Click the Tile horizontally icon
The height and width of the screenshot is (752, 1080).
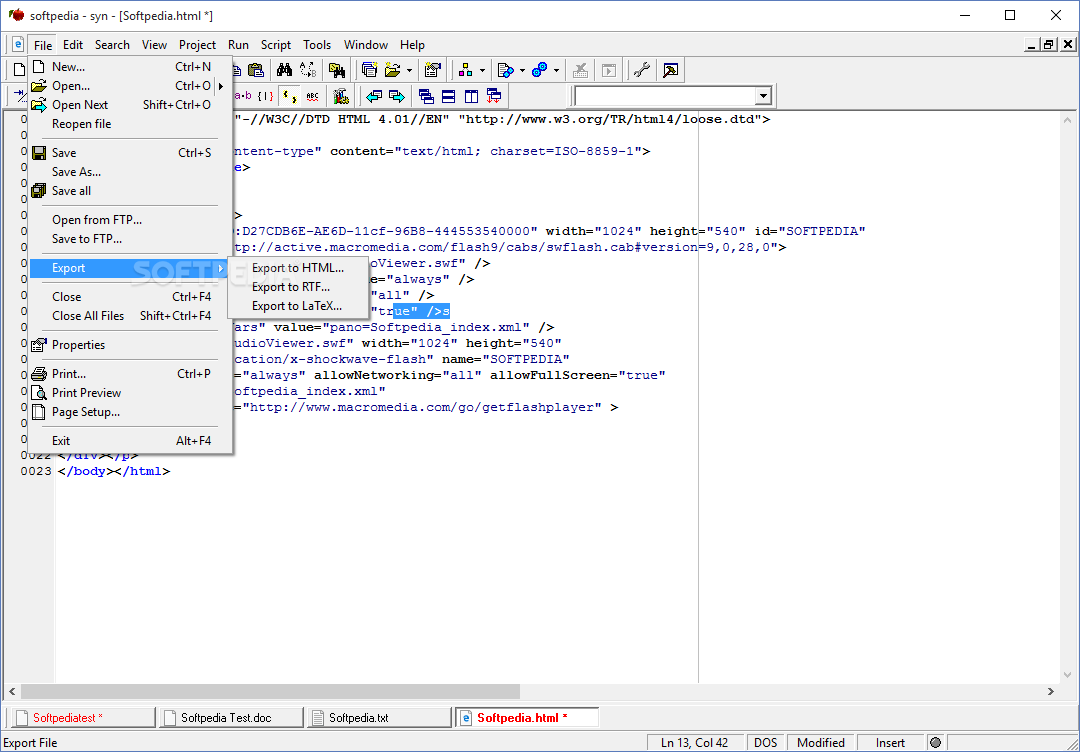click(x=448, y=96)
